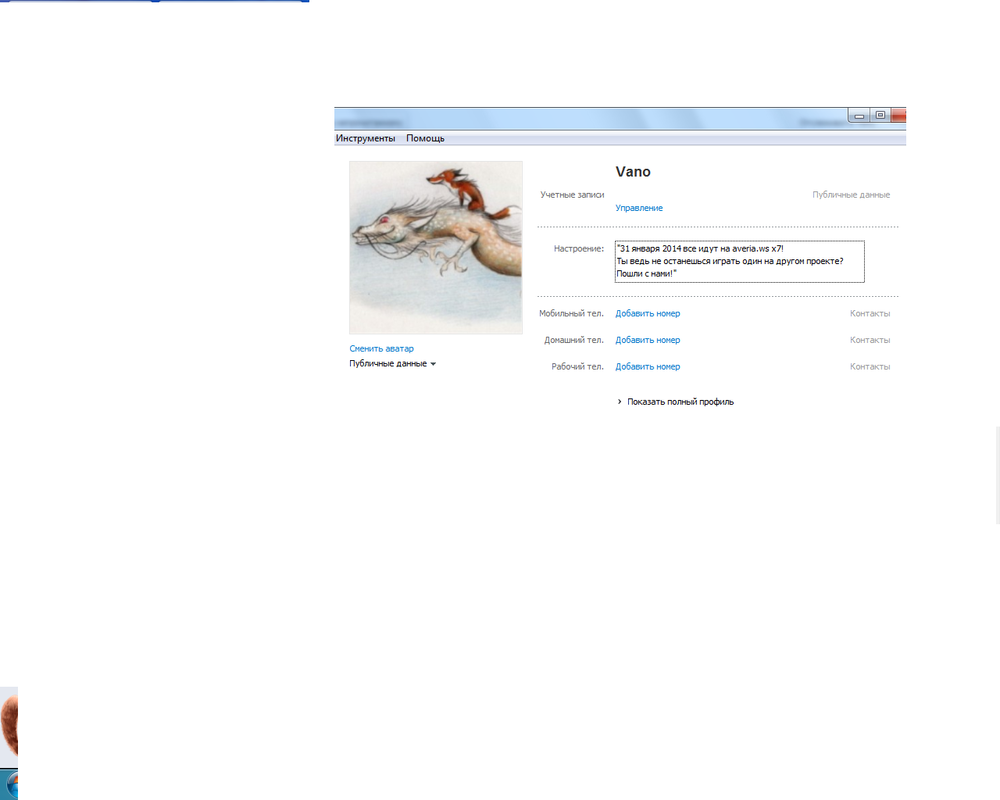Viewport: 1000px width, 800px height.
Task: Open the Инструменты menu
Action: point(365,138)
